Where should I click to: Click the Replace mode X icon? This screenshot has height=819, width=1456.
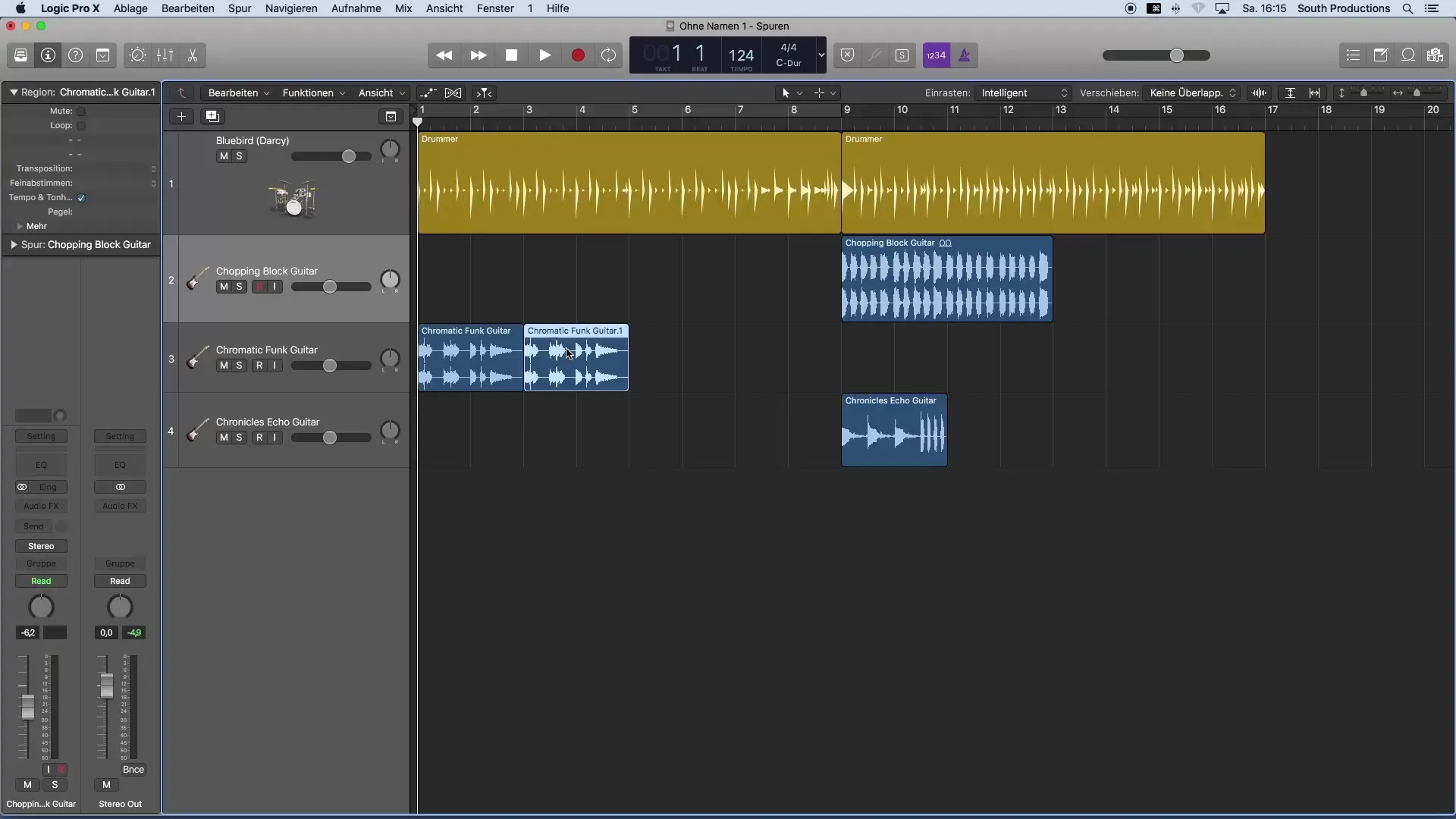[x=848, y=55]
